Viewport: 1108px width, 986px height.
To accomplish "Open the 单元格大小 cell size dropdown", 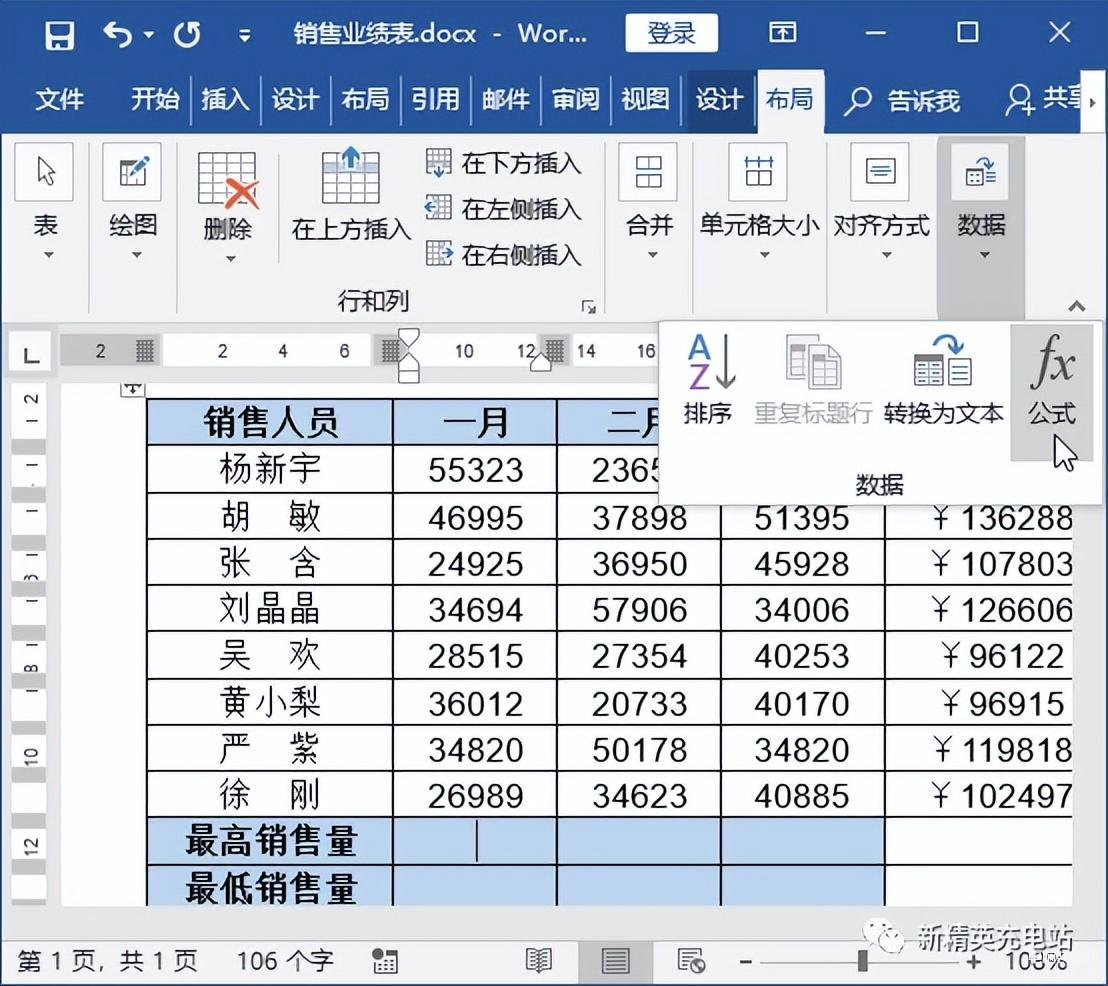I will pyautogui.click(x=760, y=203).
